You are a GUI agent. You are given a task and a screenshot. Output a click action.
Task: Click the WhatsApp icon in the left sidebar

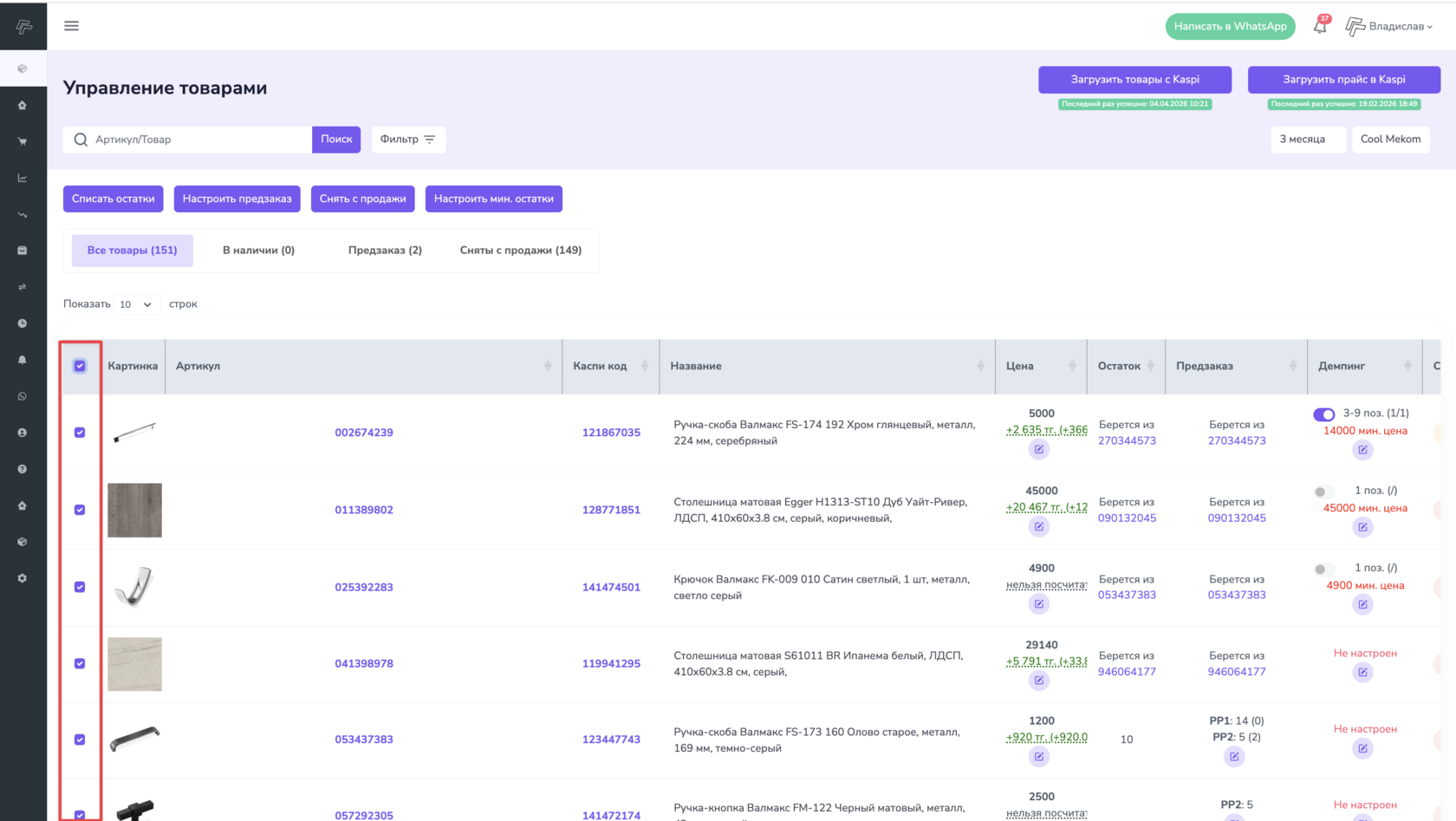tap(23, 396)
